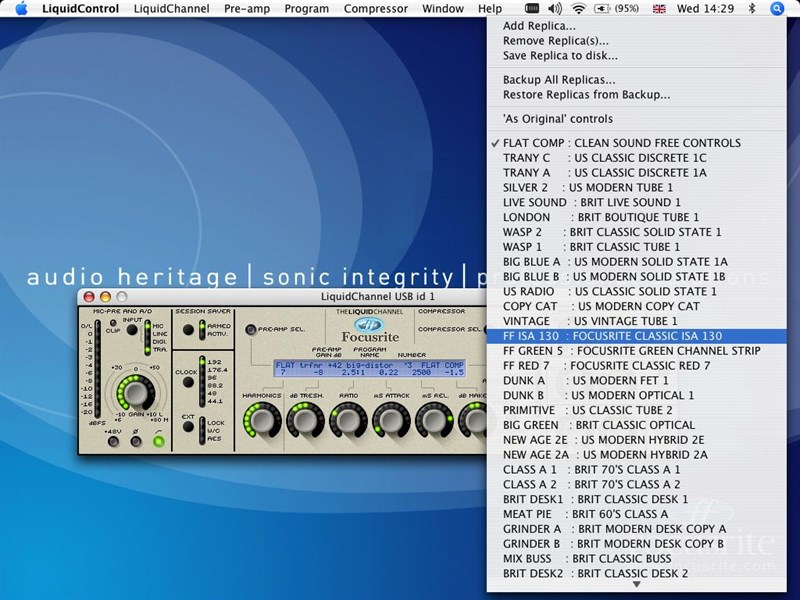800x600 pixels.
Task: Click the mic-pre Gain knob
Action: tap(136, 393)
